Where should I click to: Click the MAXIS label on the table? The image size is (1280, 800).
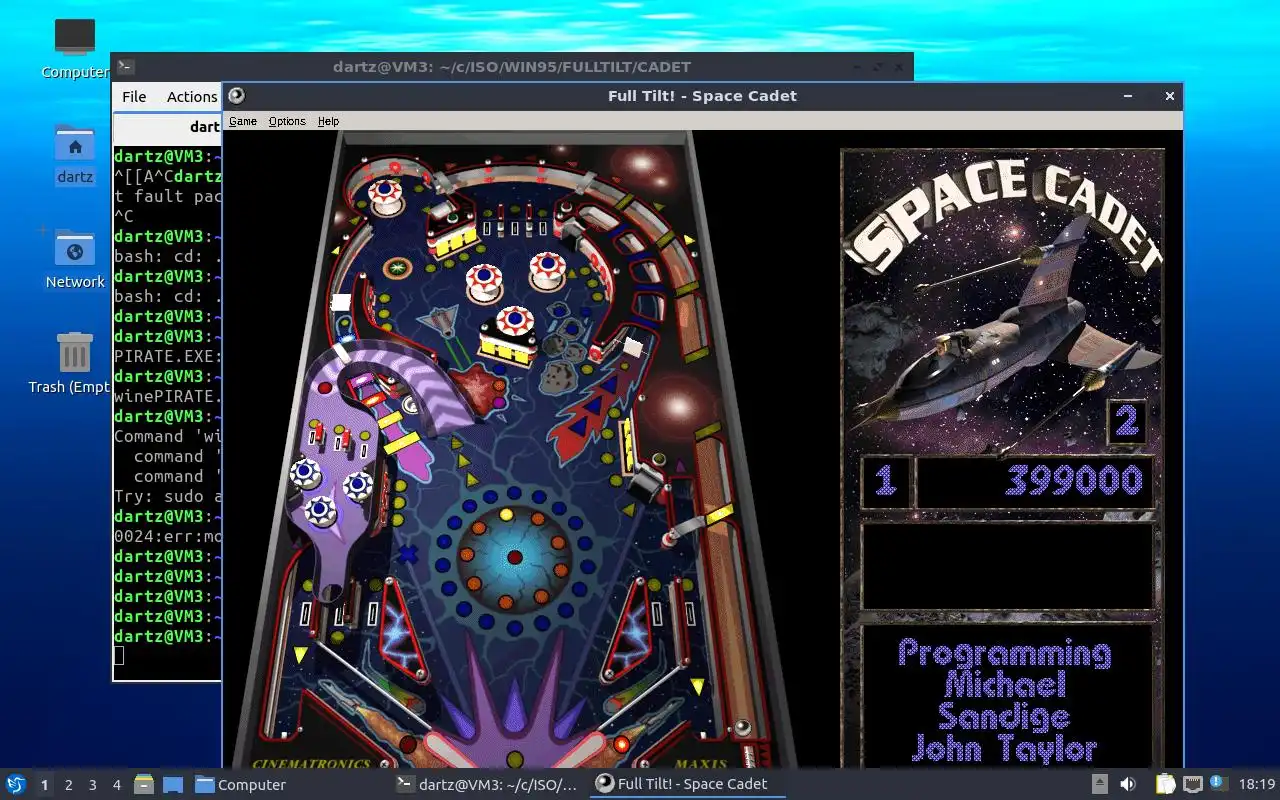[700, 763]
